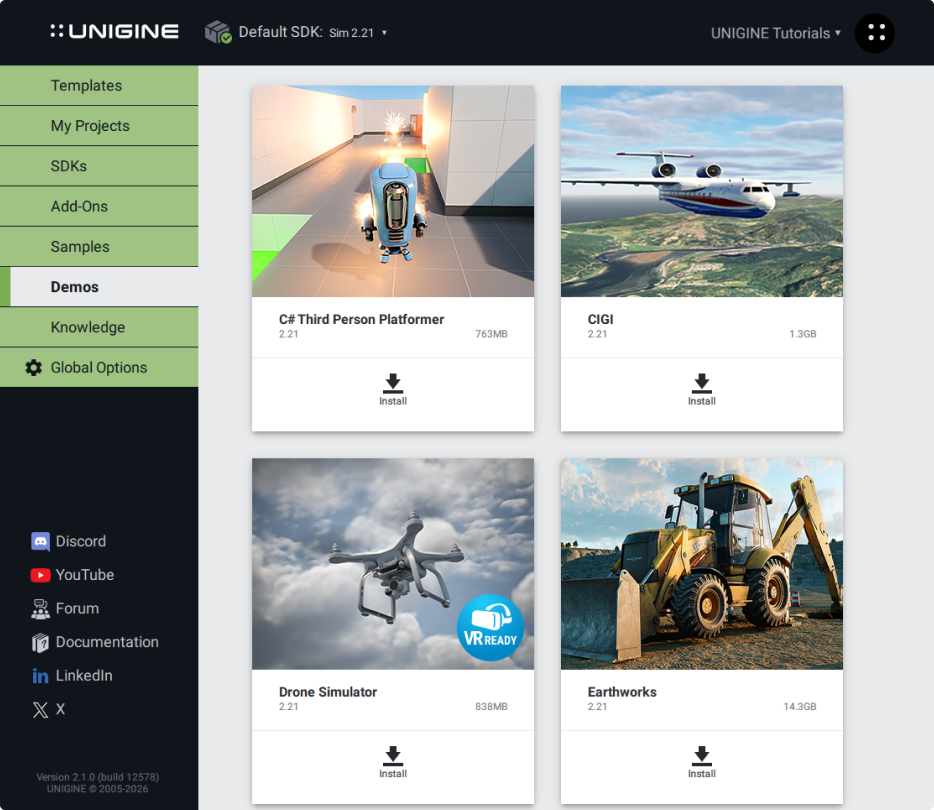Open the LinkedIn link

coord(84,675)
